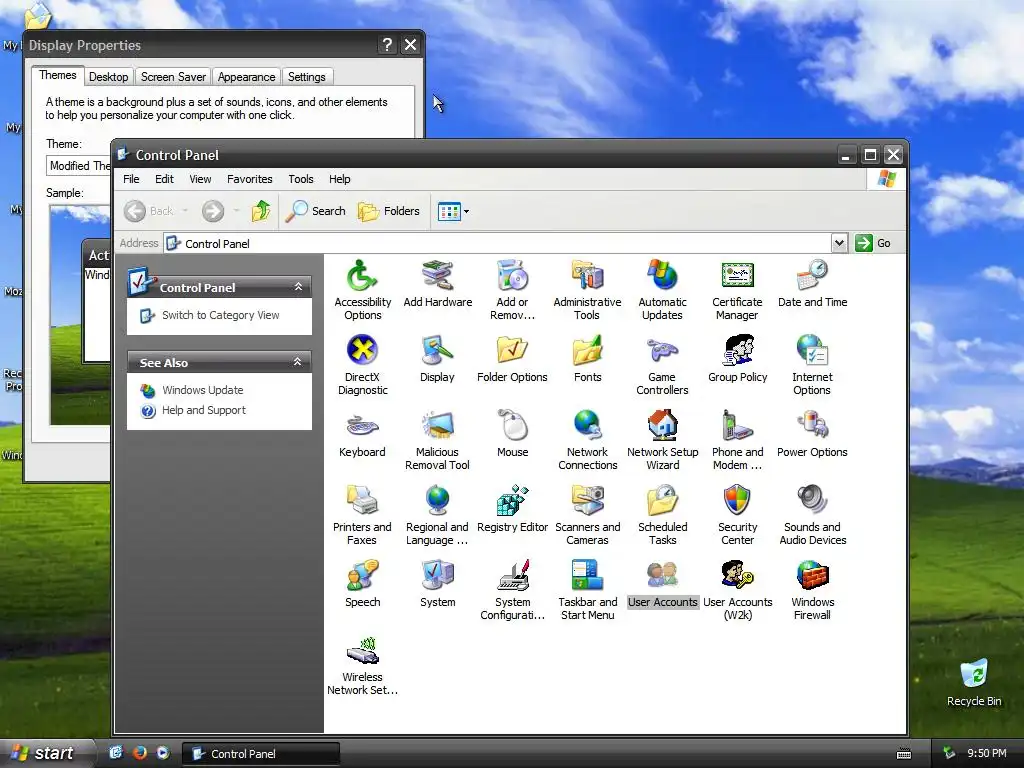Open the Tools menu
Viewport: 1024px width, 768px height.
pyautogui.click(x=301, y=179)
